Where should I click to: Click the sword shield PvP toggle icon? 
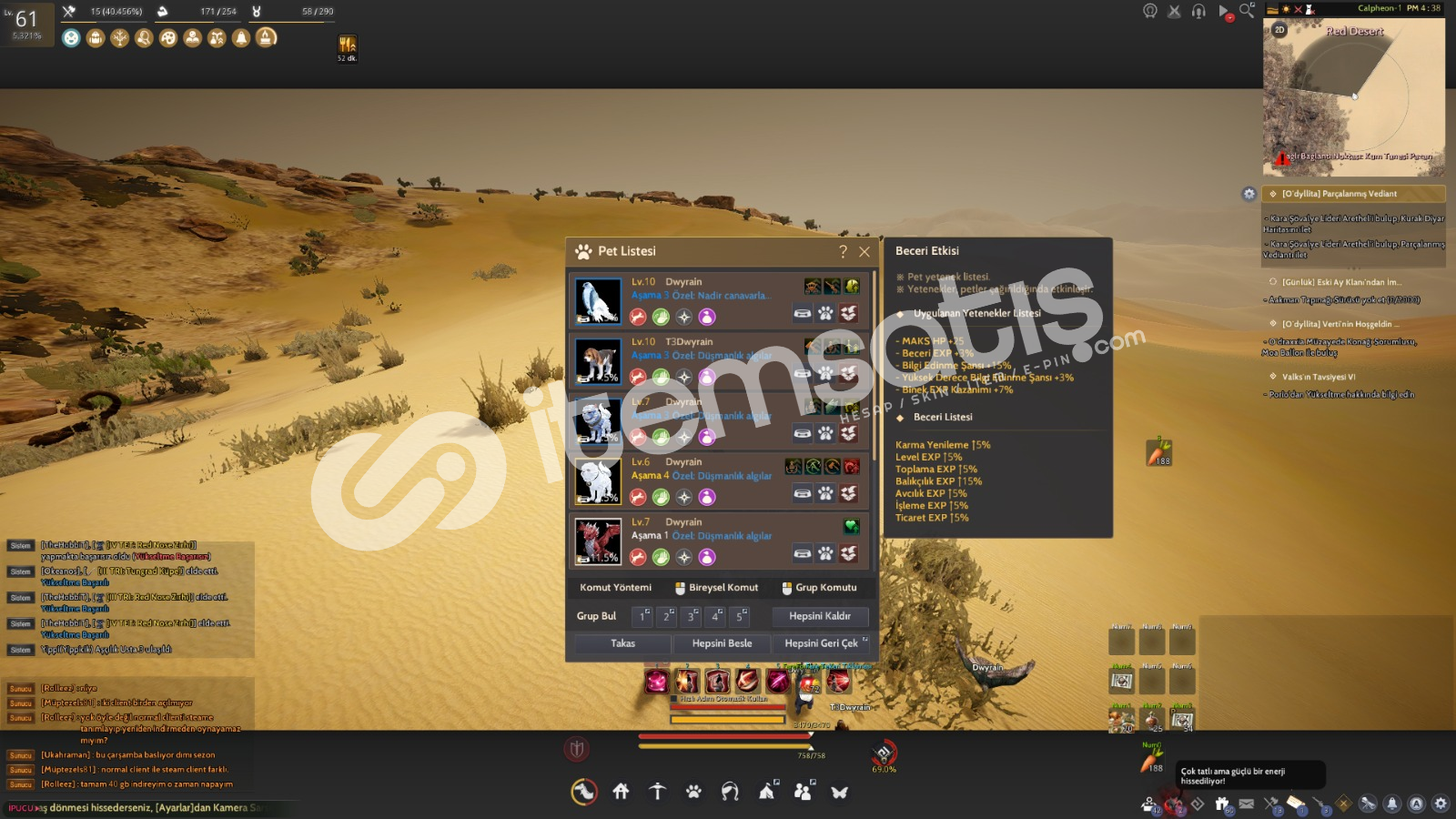click(x=576, y=749)
